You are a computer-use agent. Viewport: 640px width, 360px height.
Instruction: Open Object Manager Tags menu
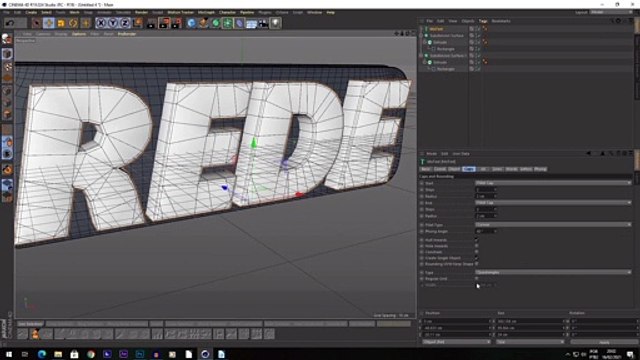click(x=483, y=21)
